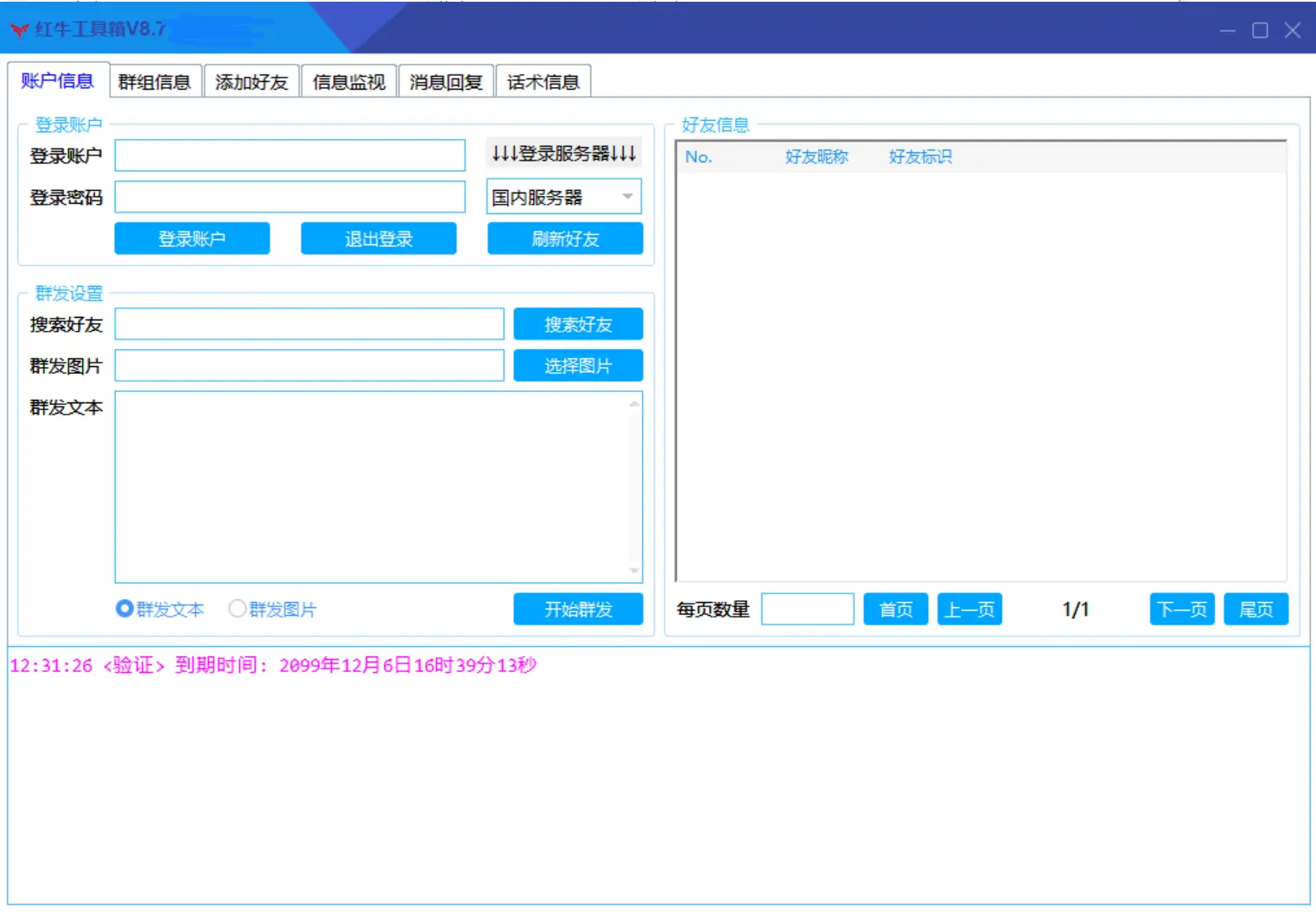The height and width of the screenshot is (912, 1316).
Task: Focus the 登录密码 input field
Action: coord(290,197)
